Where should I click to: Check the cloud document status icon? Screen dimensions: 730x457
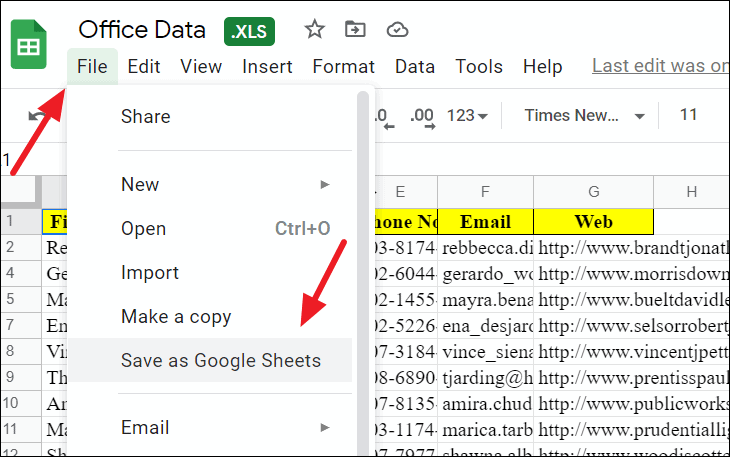(x=397, y=30)
